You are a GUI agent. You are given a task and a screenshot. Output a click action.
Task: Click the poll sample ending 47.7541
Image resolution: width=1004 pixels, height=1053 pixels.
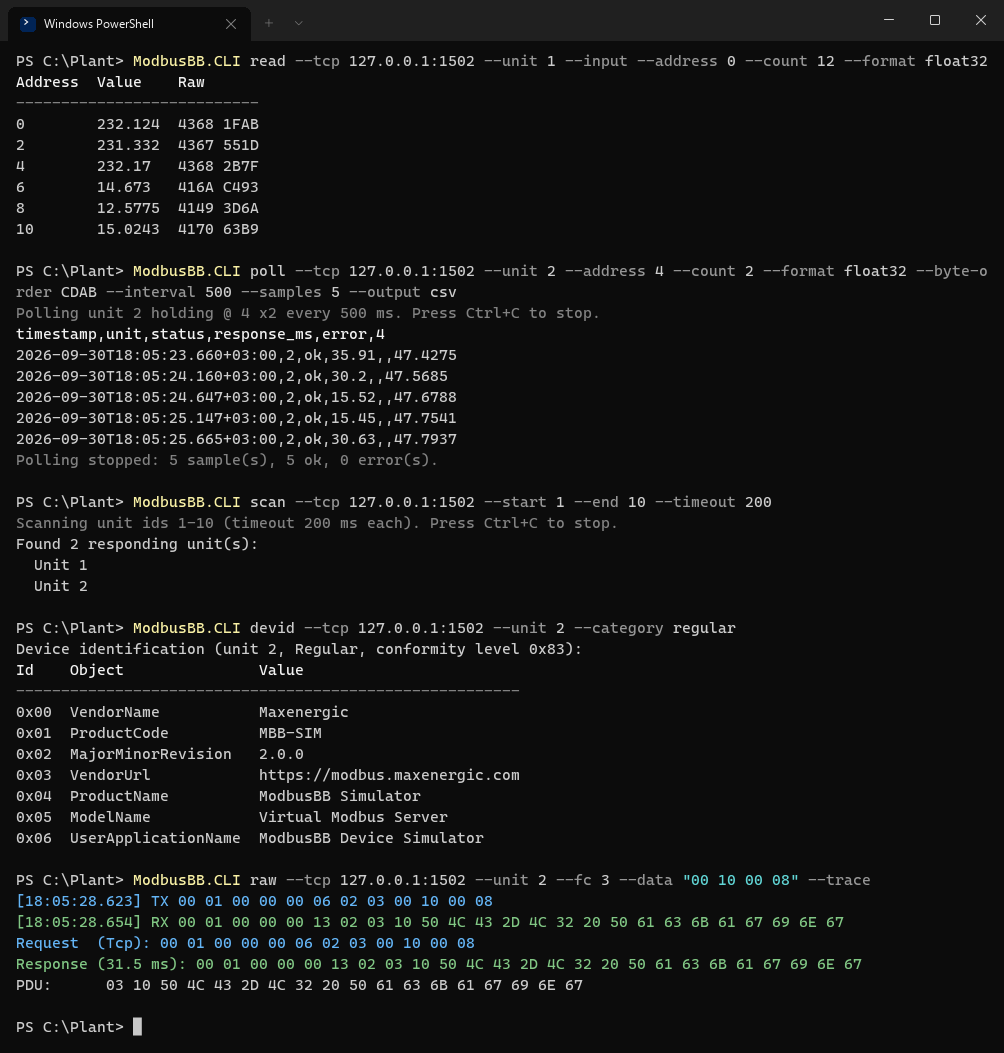236,418
